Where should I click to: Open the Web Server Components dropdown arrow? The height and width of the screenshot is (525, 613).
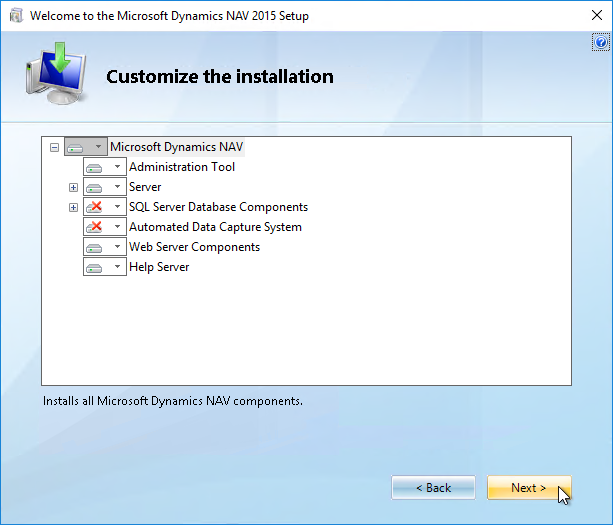click(x=117, y=246)
